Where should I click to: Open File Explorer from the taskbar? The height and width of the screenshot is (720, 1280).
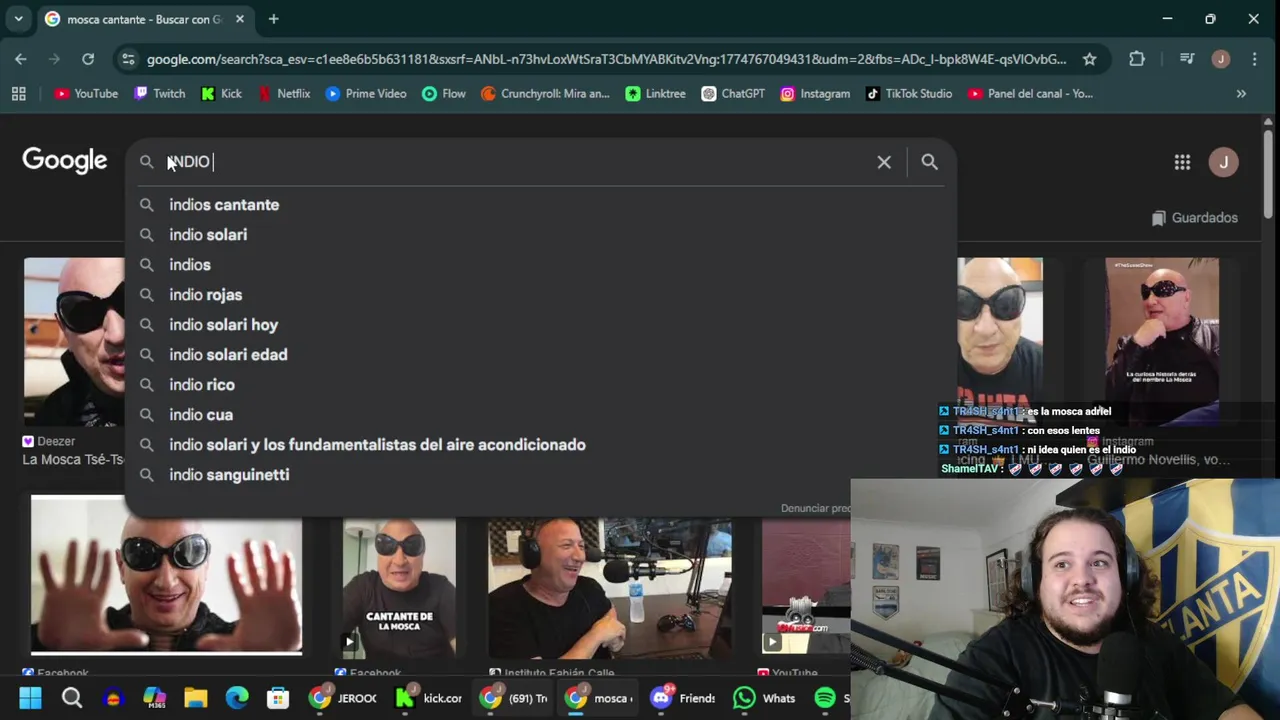[x=195, y=698]
